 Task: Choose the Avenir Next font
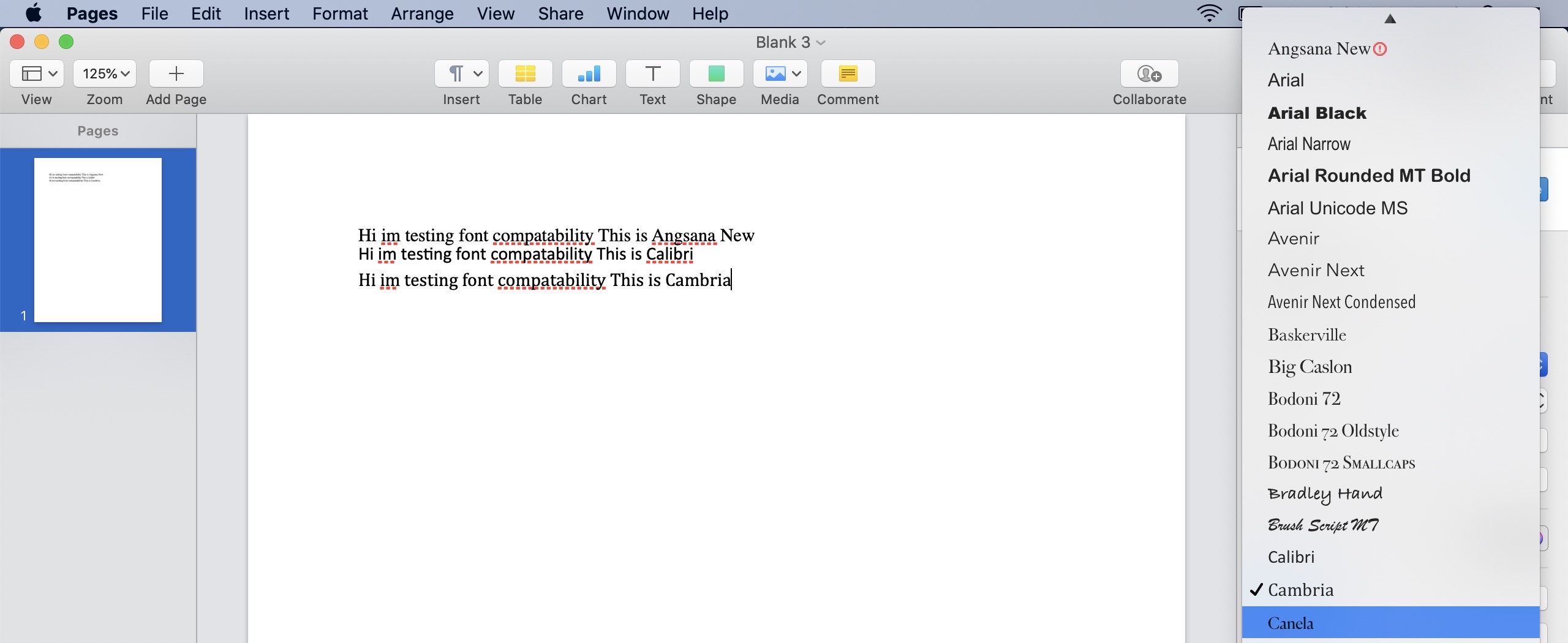pos(1390,271)
